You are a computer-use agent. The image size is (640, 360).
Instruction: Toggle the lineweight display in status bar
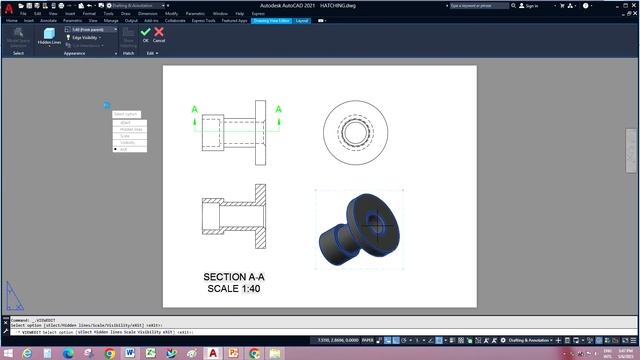point(452,340)
